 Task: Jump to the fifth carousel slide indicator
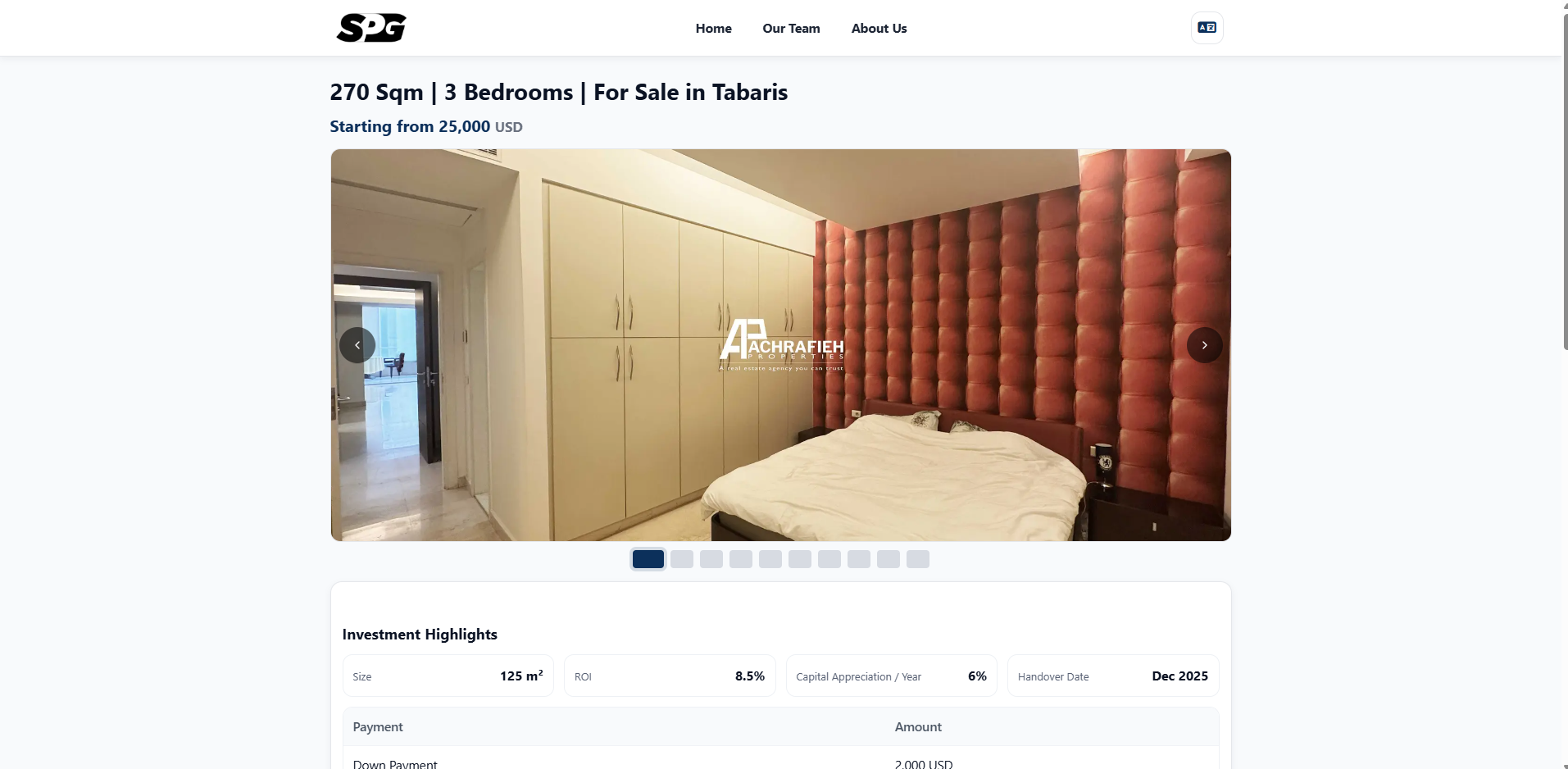[770, 559]
